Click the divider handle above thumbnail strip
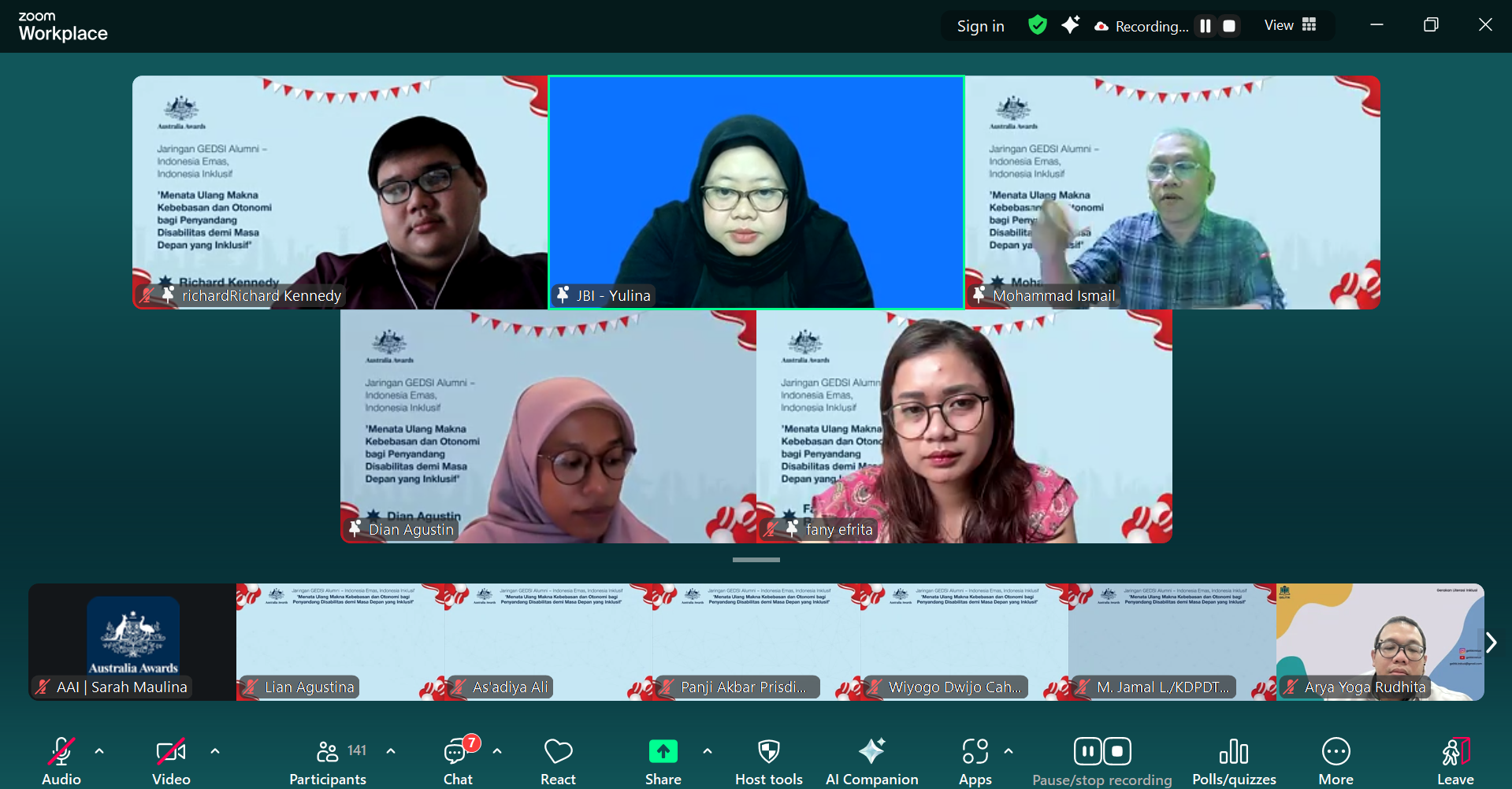Viewport: 1512px width, 789px height. (x=756, y=560)
